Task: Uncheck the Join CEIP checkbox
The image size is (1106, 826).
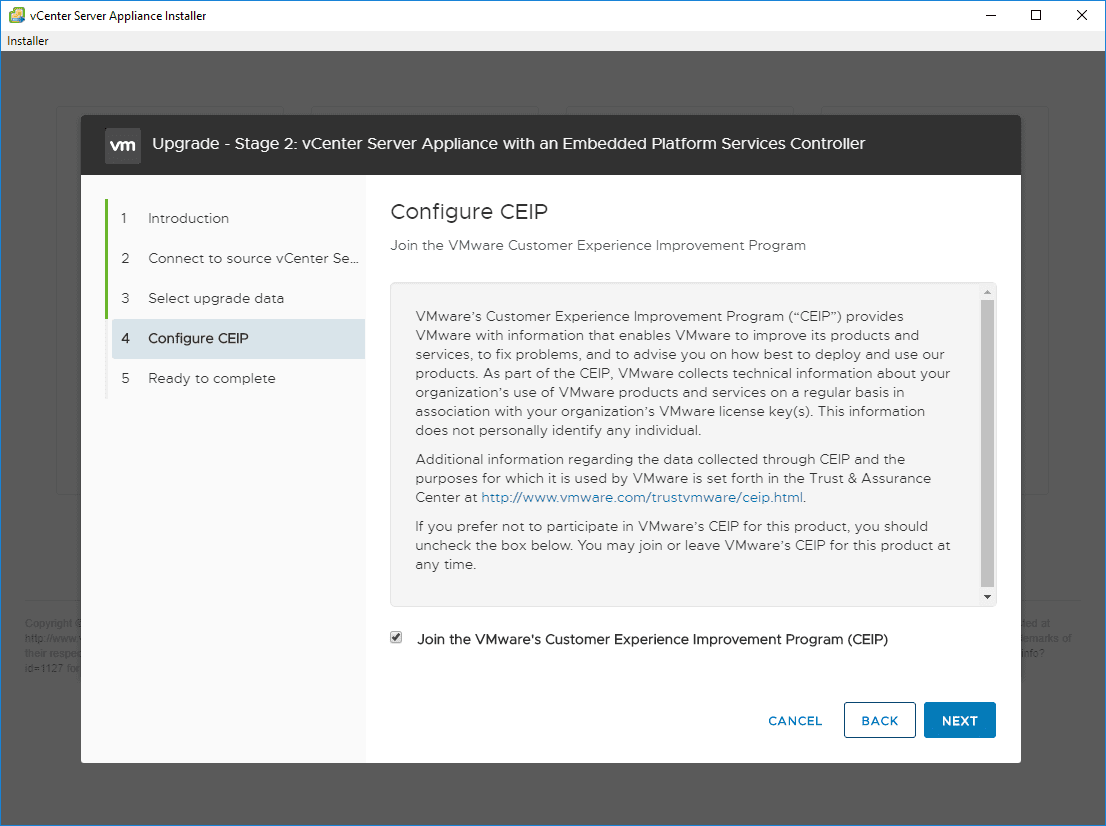Action: pos(397,638)
